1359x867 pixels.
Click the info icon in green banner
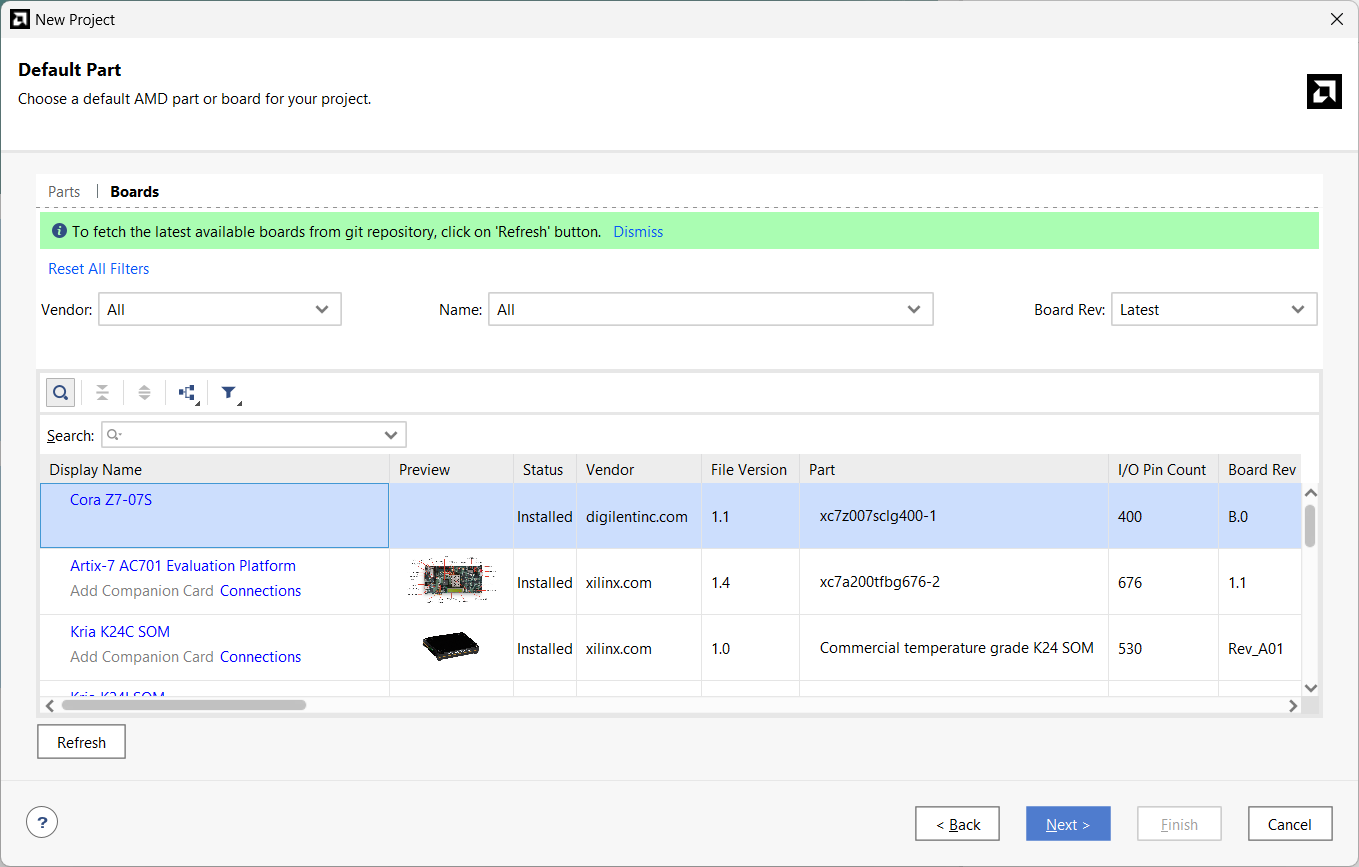coord(59,231)
